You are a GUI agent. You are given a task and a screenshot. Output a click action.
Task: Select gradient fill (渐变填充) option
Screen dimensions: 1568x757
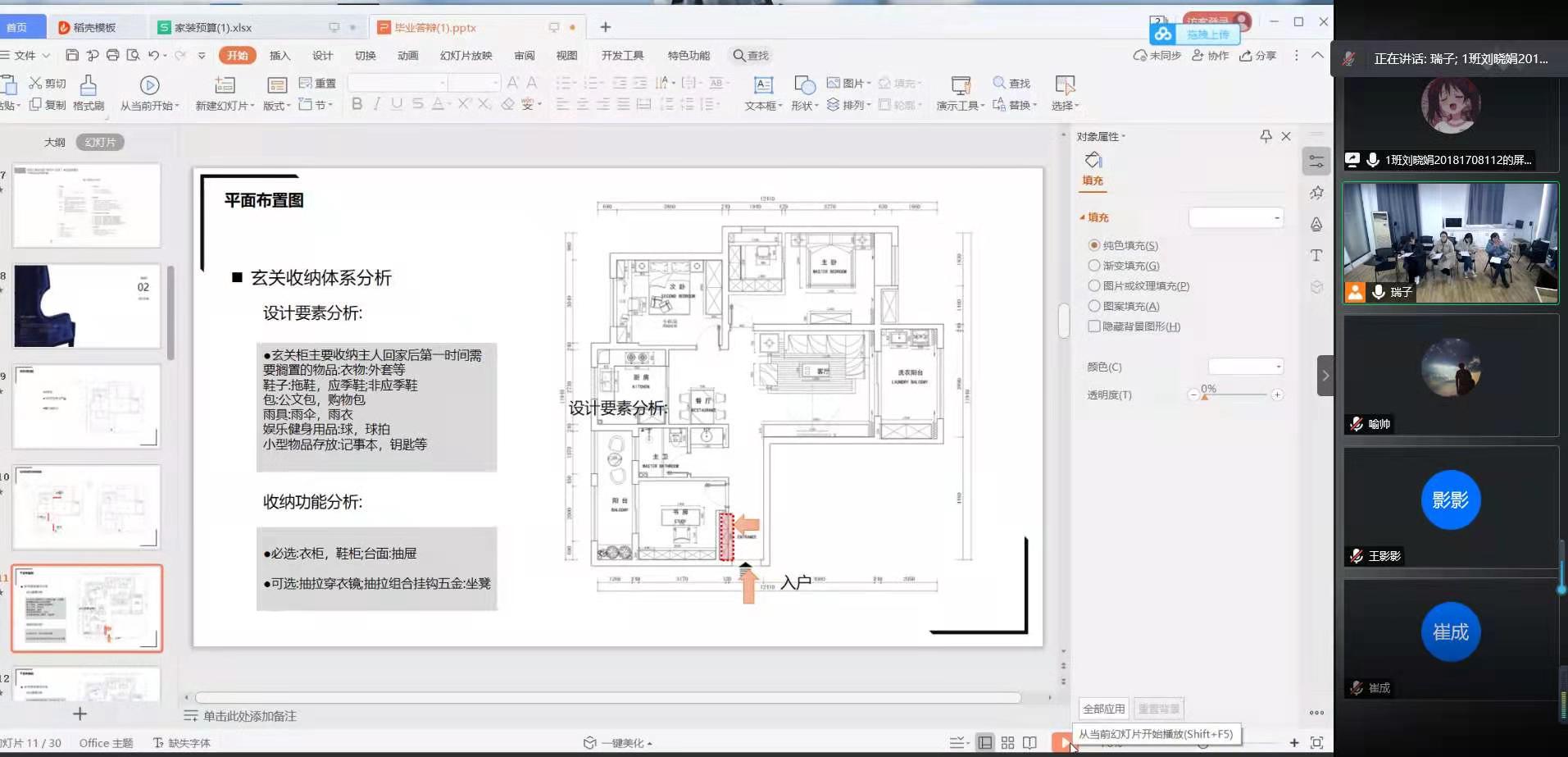tap(1094, 266)
